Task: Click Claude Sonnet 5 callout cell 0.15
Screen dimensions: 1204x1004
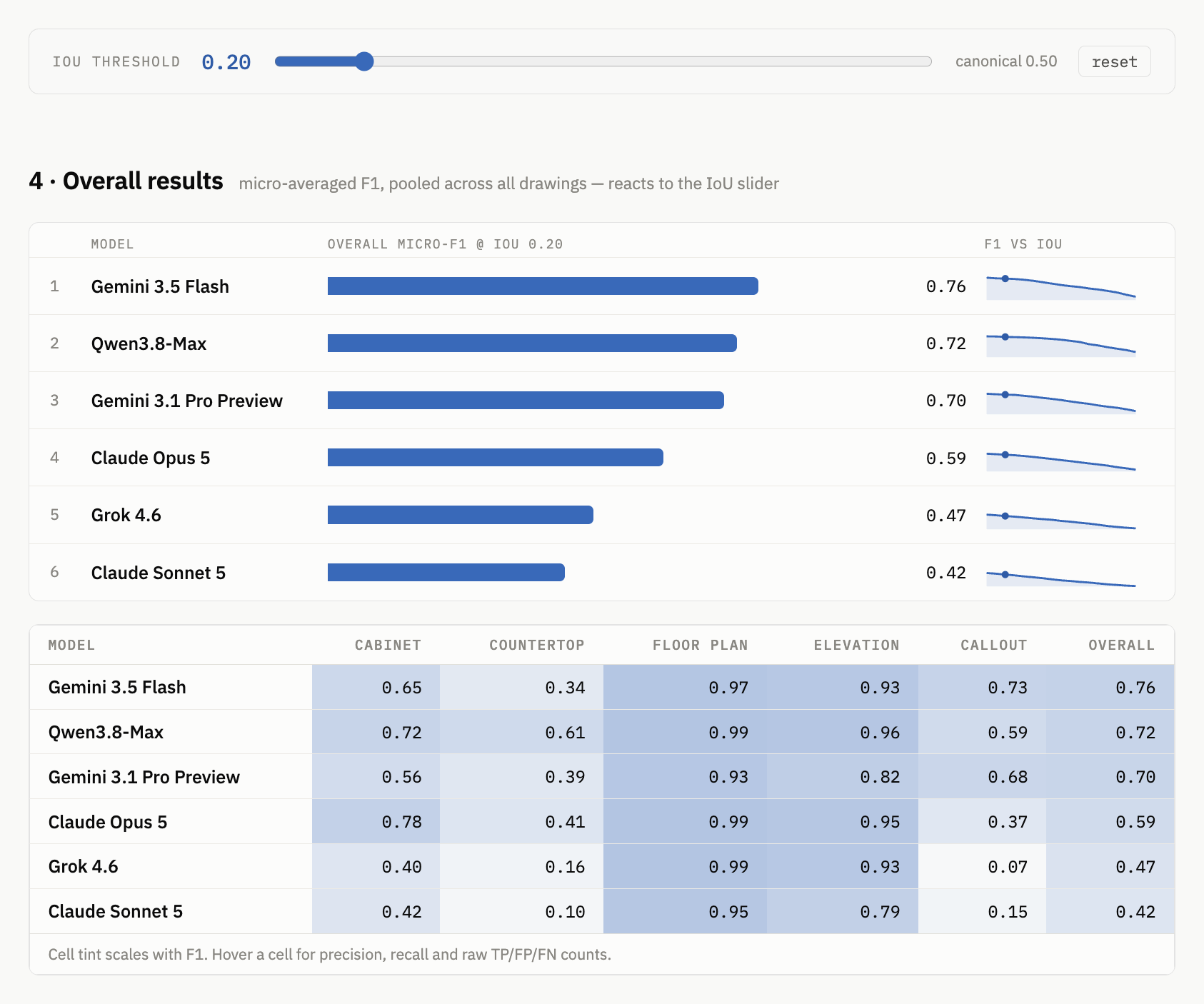Action: pyautogui.click(x=983, y=912)
